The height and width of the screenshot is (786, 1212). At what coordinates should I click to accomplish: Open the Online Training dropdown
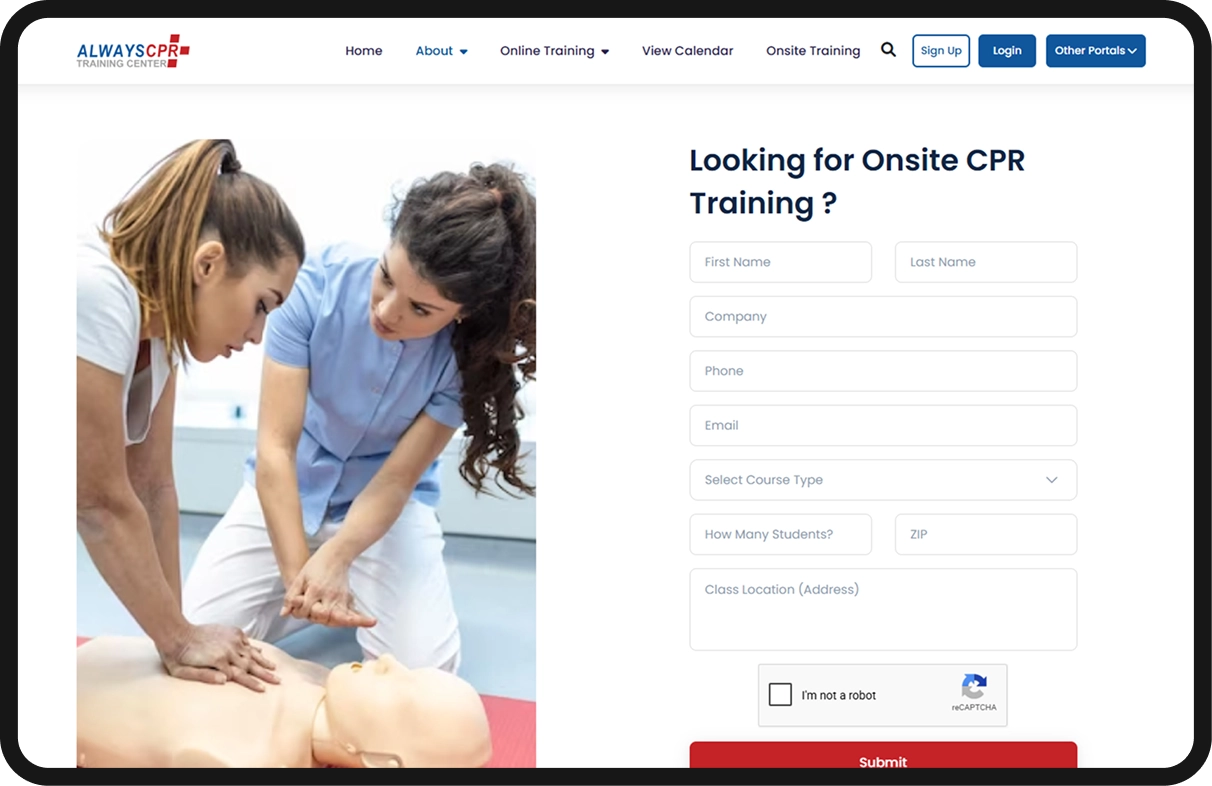(x=554, y=51)
